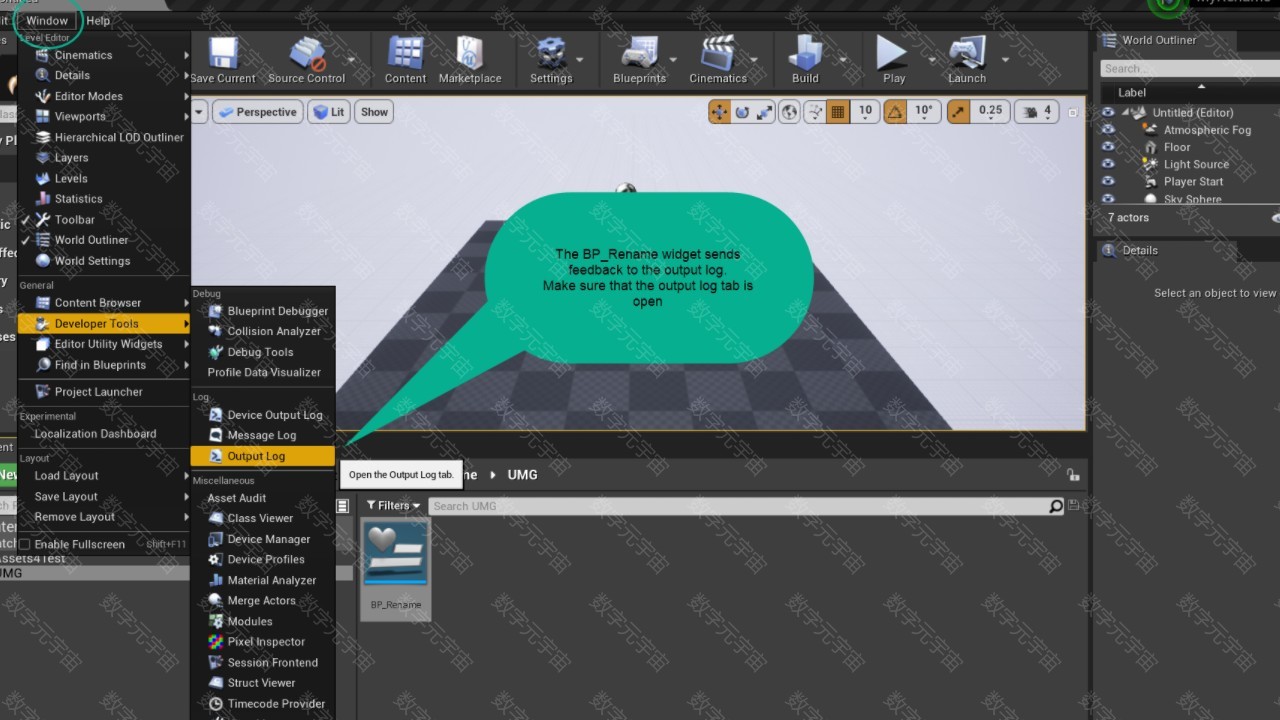This screenshot has height=720, width=1280.
Task: Open Source Control toolbar icon
Action: (306, 59)
